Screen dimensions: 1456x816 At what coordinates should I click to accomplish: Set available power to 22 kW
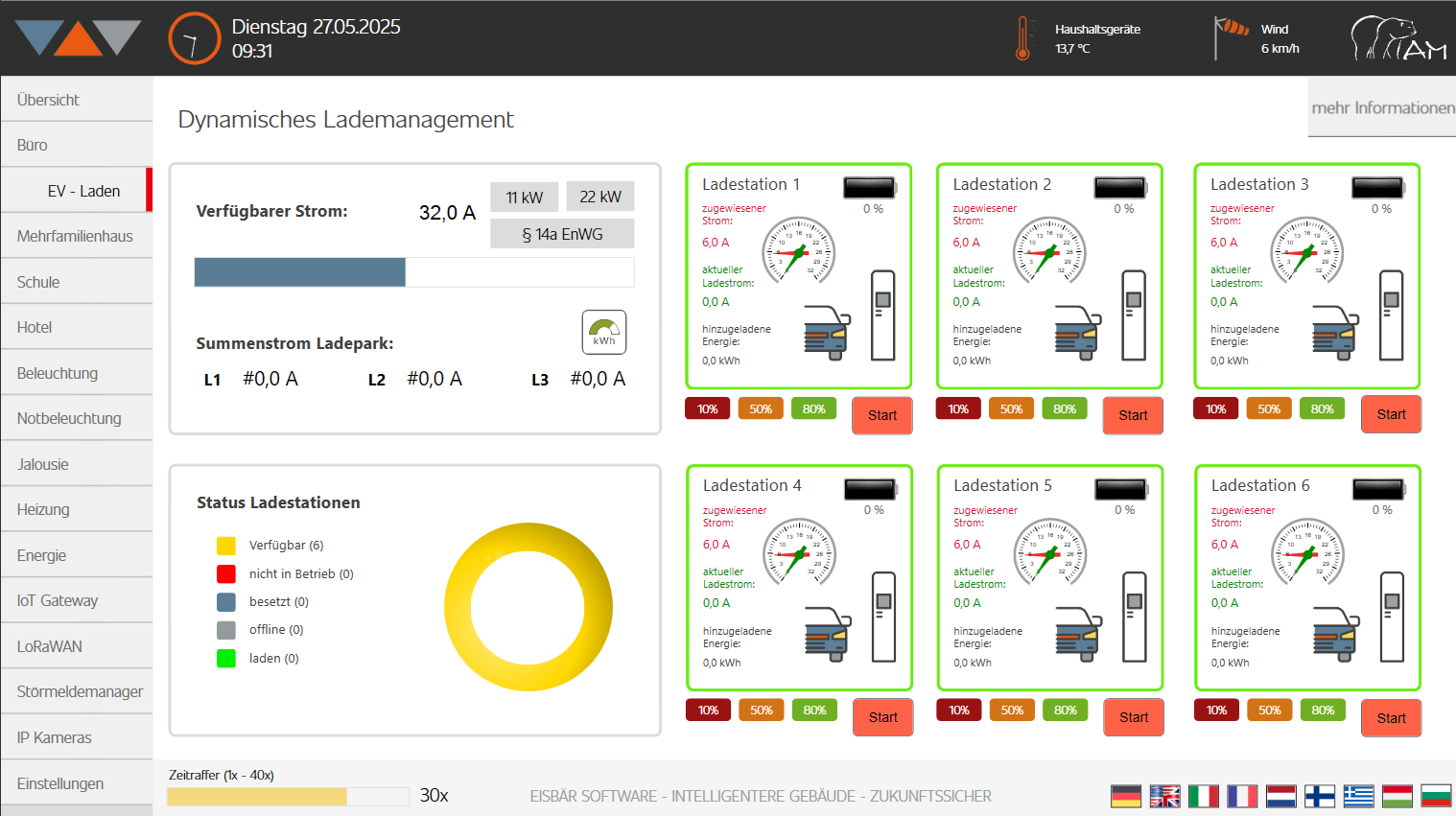tap(600, 197)
